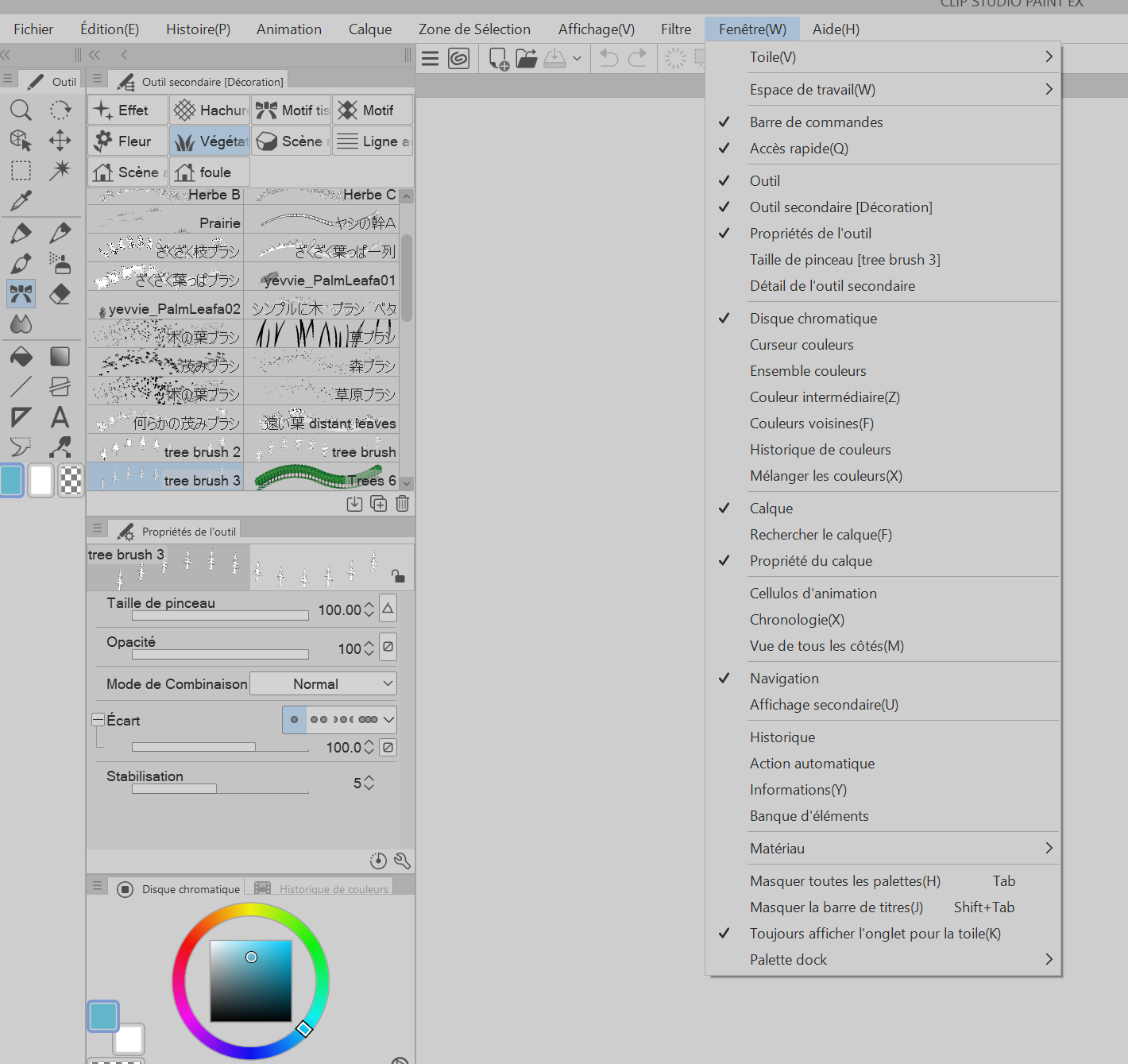The width and height of the screenshot is (1128, 1064).
Task: Delete the selected sub tool (trash icon)
Action: click(403, 504)
